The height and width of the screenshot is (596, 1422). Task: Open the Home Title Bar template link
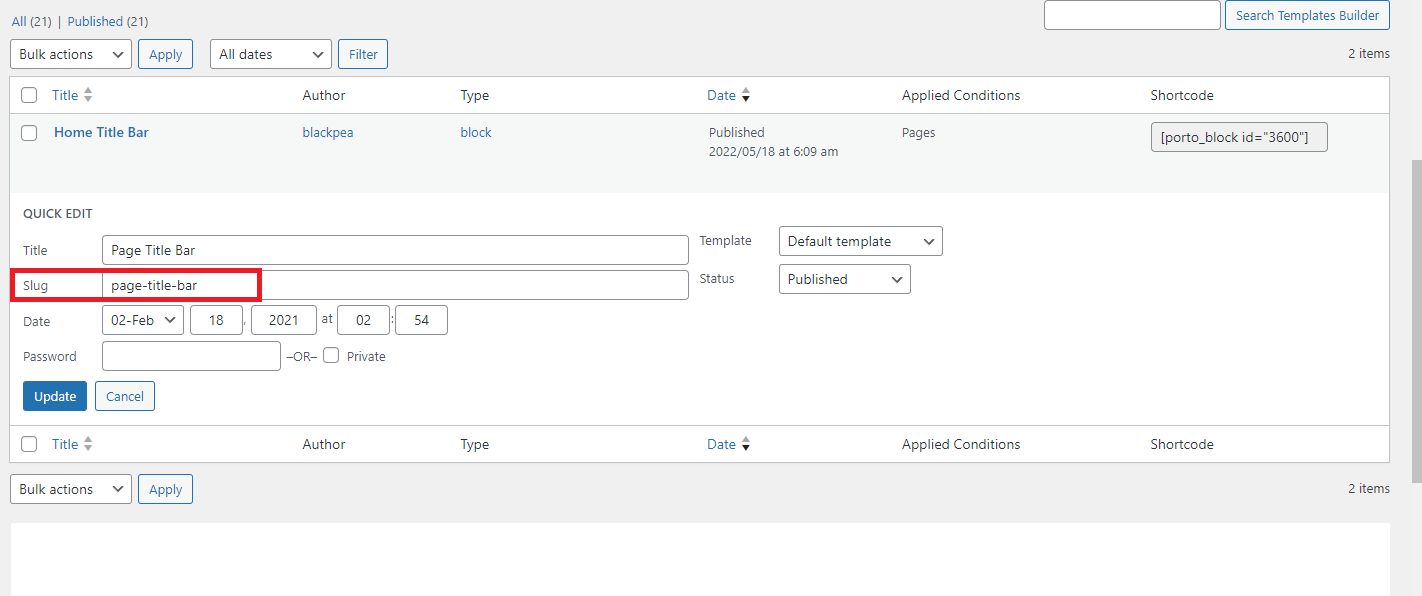coord(101,132)
